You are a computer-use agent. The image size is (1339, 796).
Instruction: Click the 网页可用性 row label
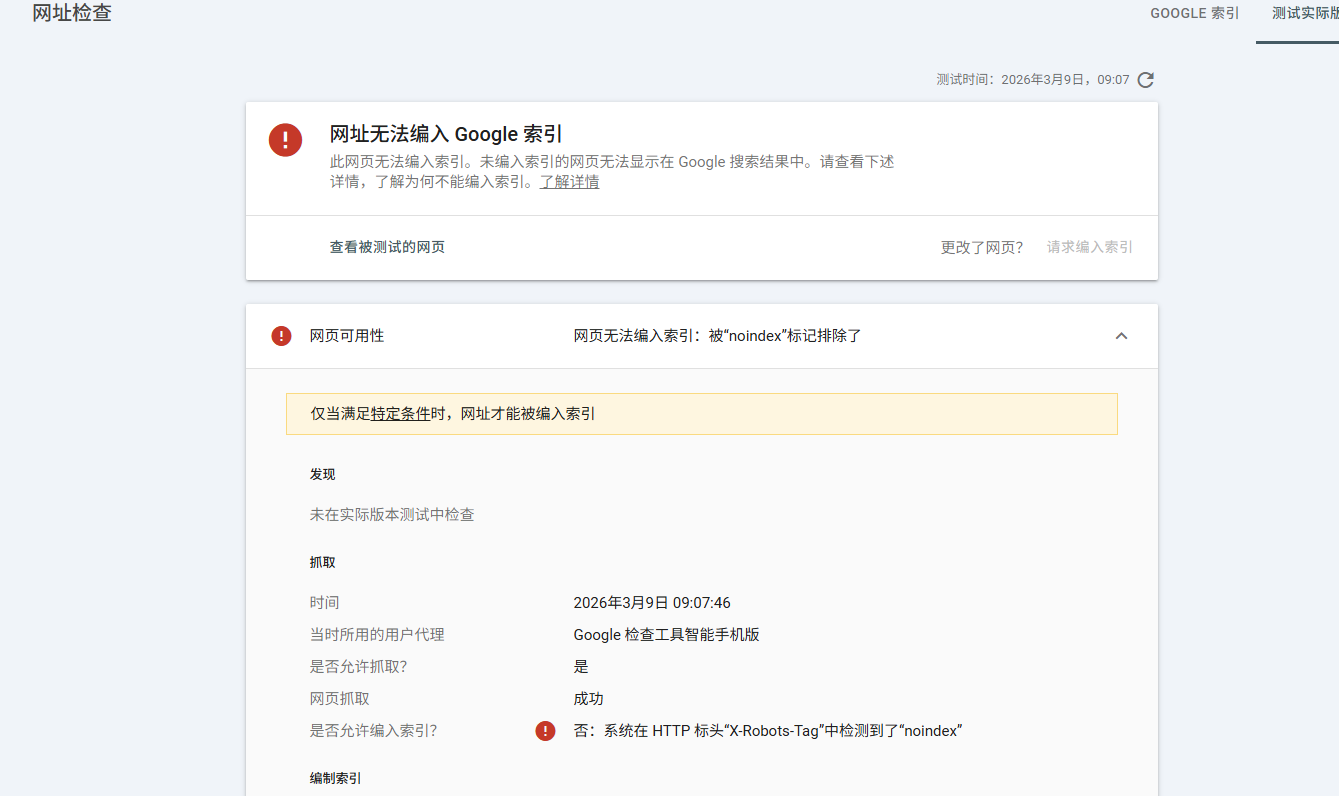347,336
